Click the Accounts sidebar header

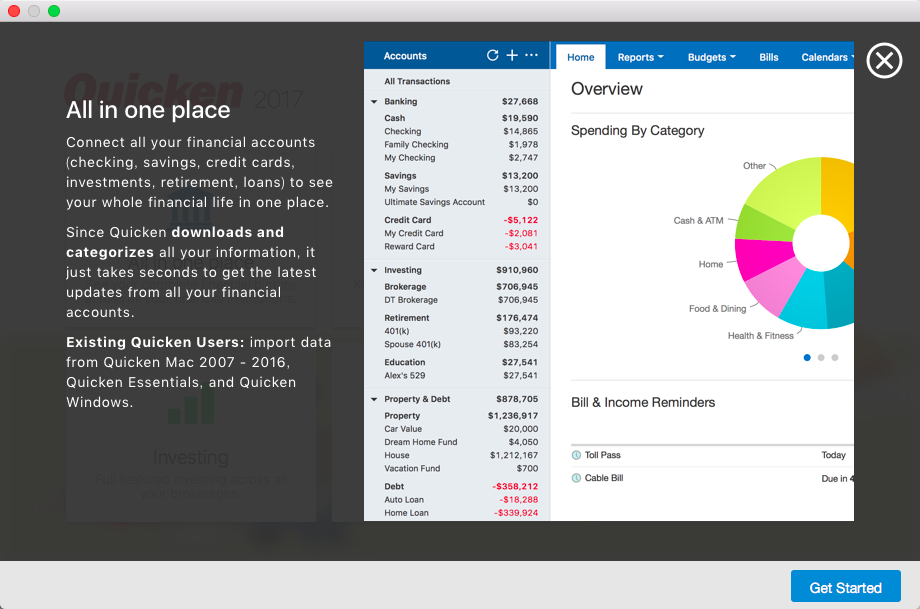(x=405, y=56)
